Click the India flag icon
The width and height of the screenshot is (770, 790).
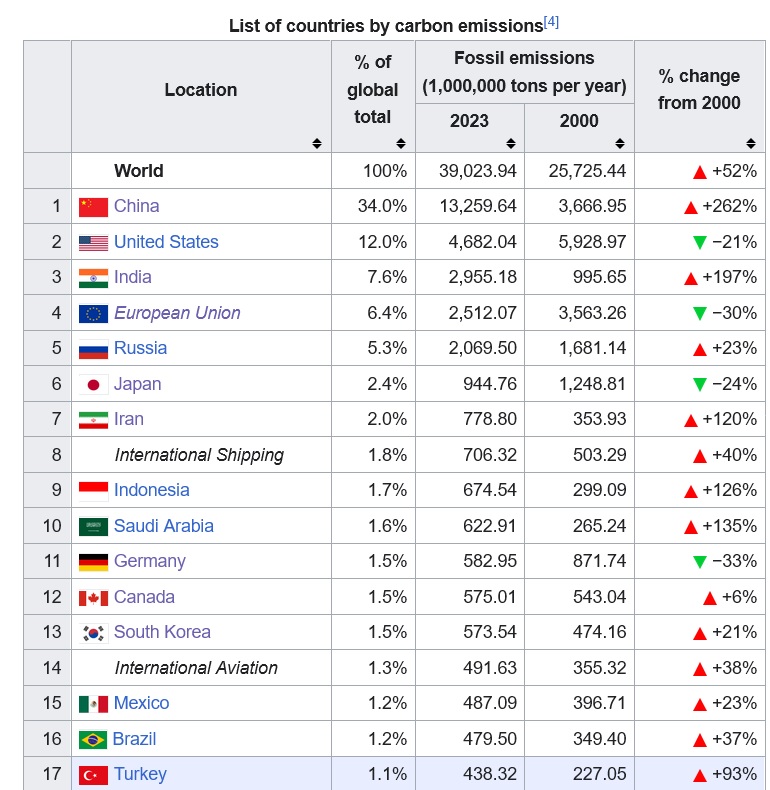(x=93, y=278)
